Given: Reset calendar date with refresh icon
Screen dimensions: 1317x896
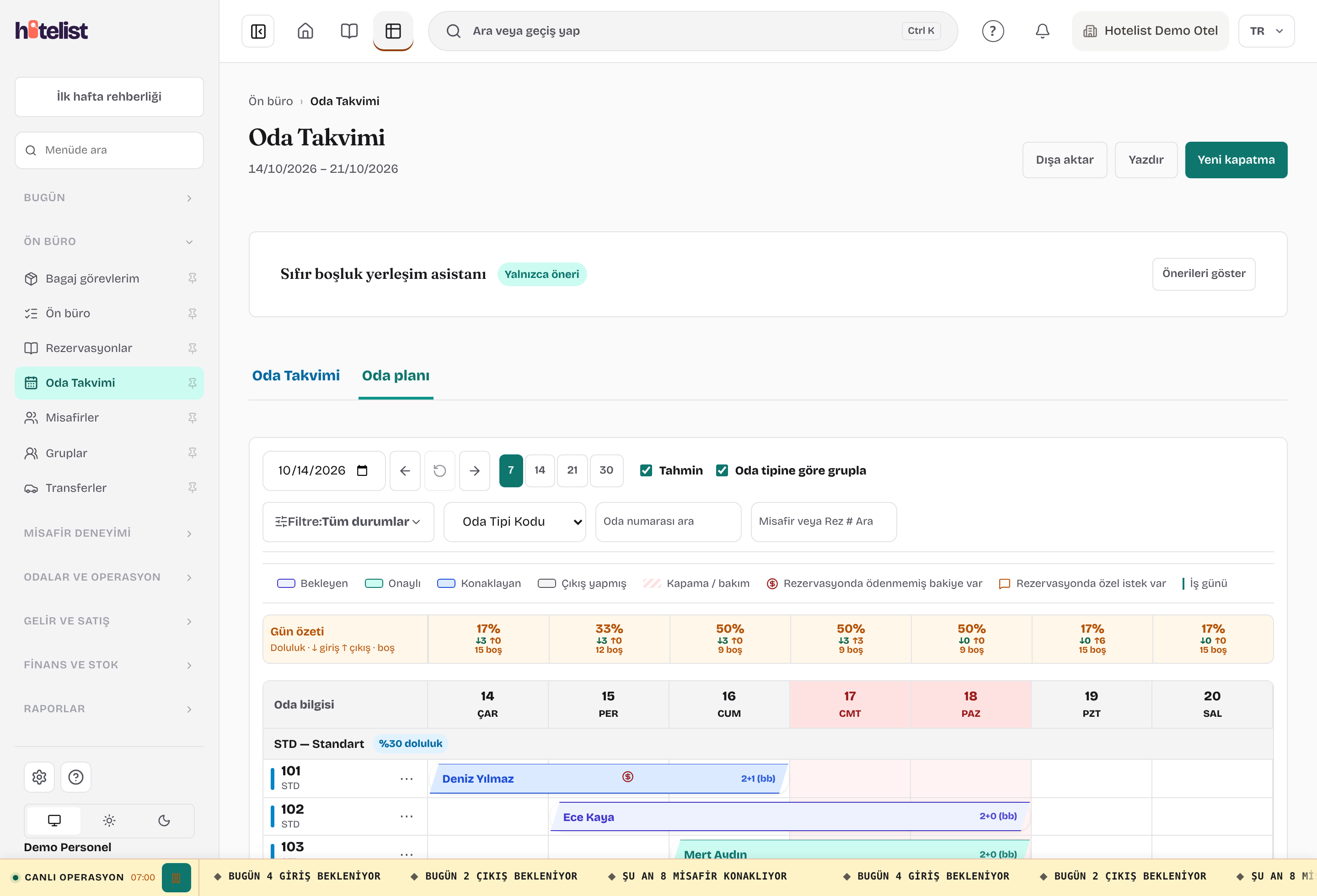Looking at the screenshot, I should [x=440, y=471].
